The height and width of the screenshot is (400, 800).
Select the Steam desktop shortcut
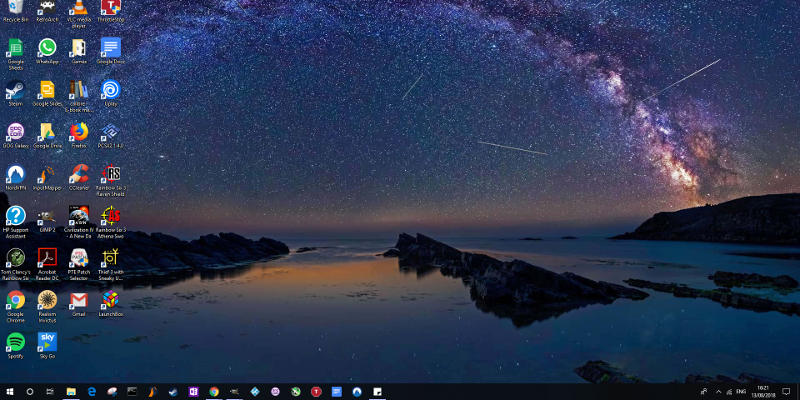tap(15, 93)
